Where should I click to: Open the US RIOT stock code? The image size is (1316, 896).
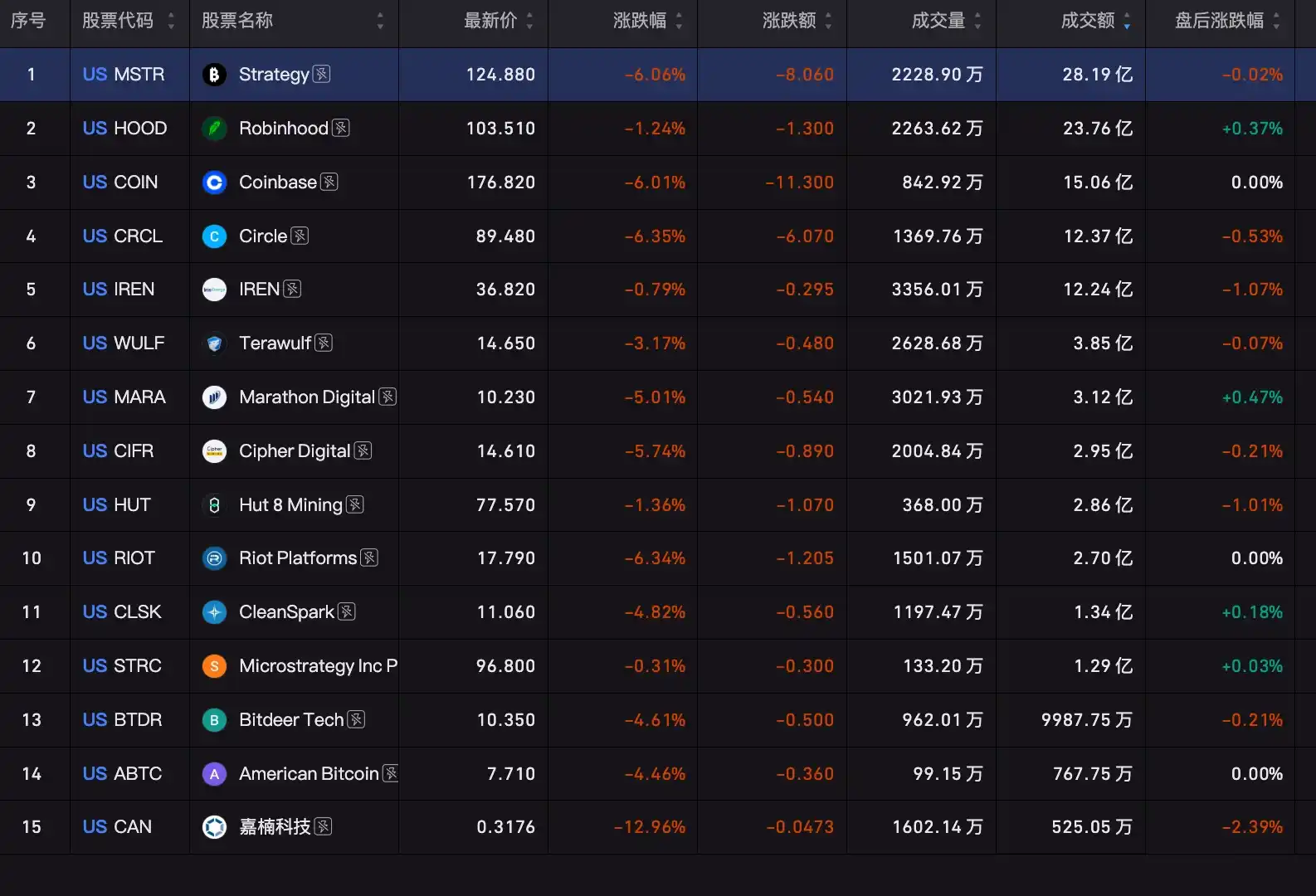point(119,558)
